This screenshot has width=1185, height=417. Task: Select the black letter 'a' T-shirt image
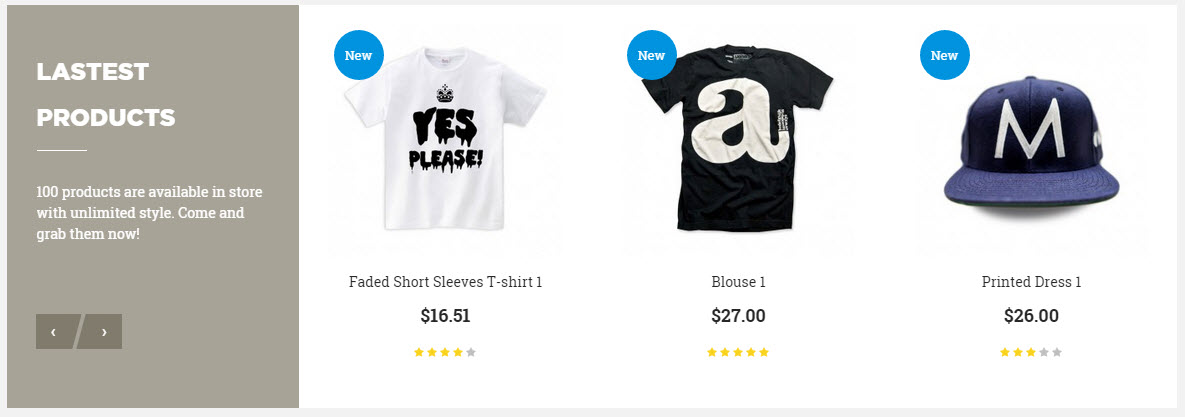738,140
